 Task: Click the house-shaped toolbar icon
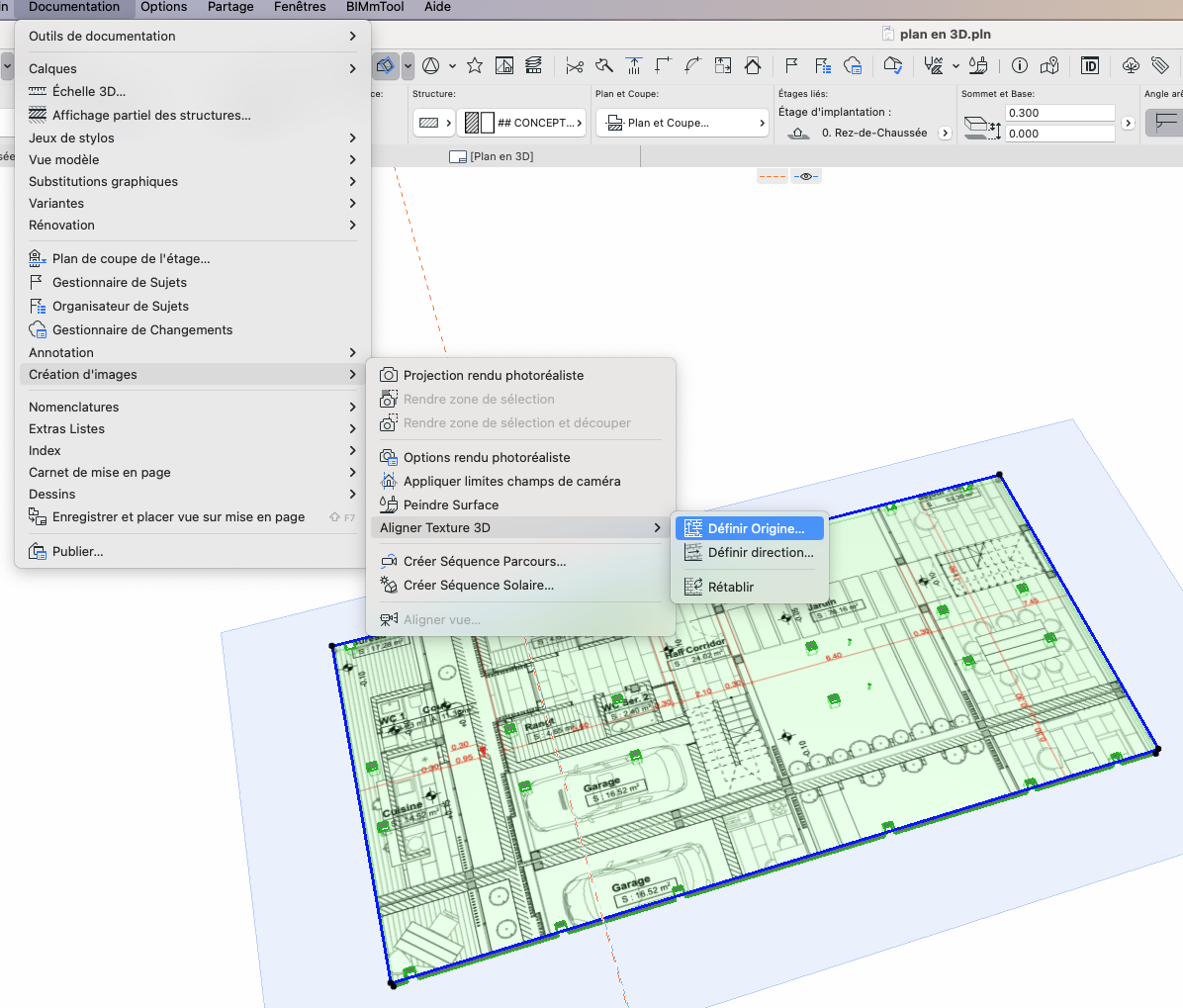[x=752, y=65]
